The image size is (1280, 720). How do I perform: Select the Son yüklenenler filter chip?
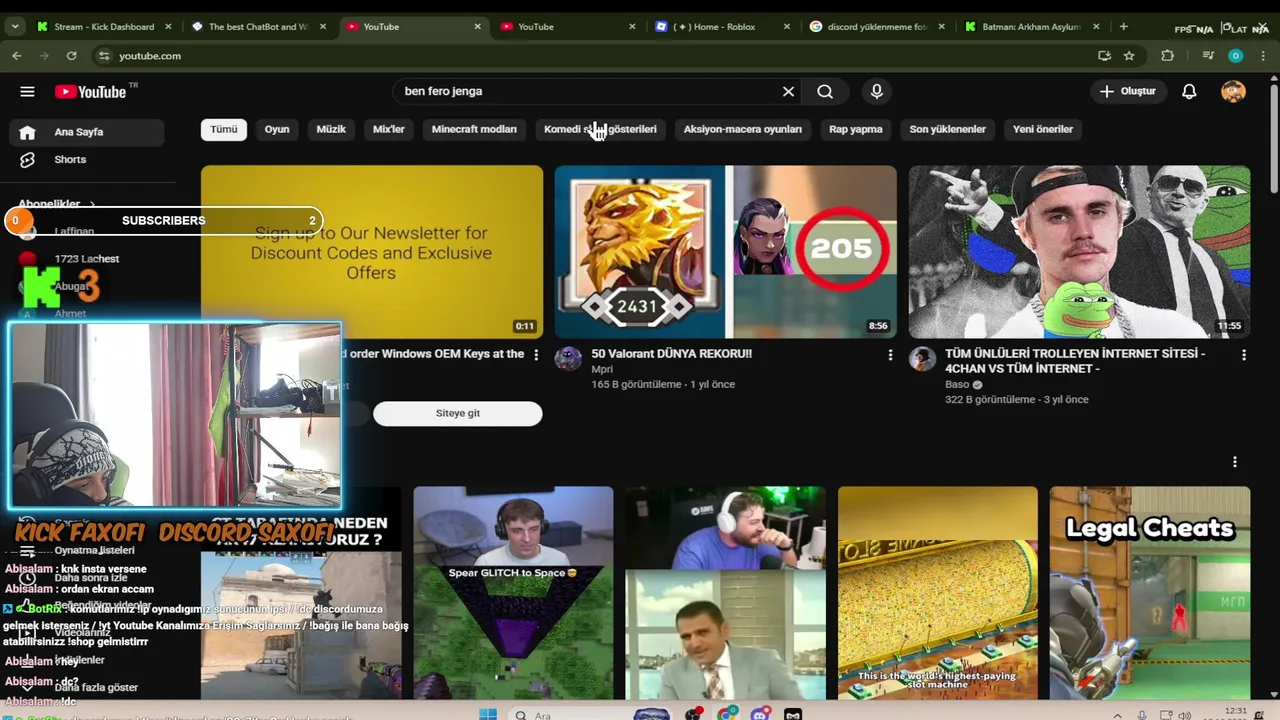[x=948, y=129]
